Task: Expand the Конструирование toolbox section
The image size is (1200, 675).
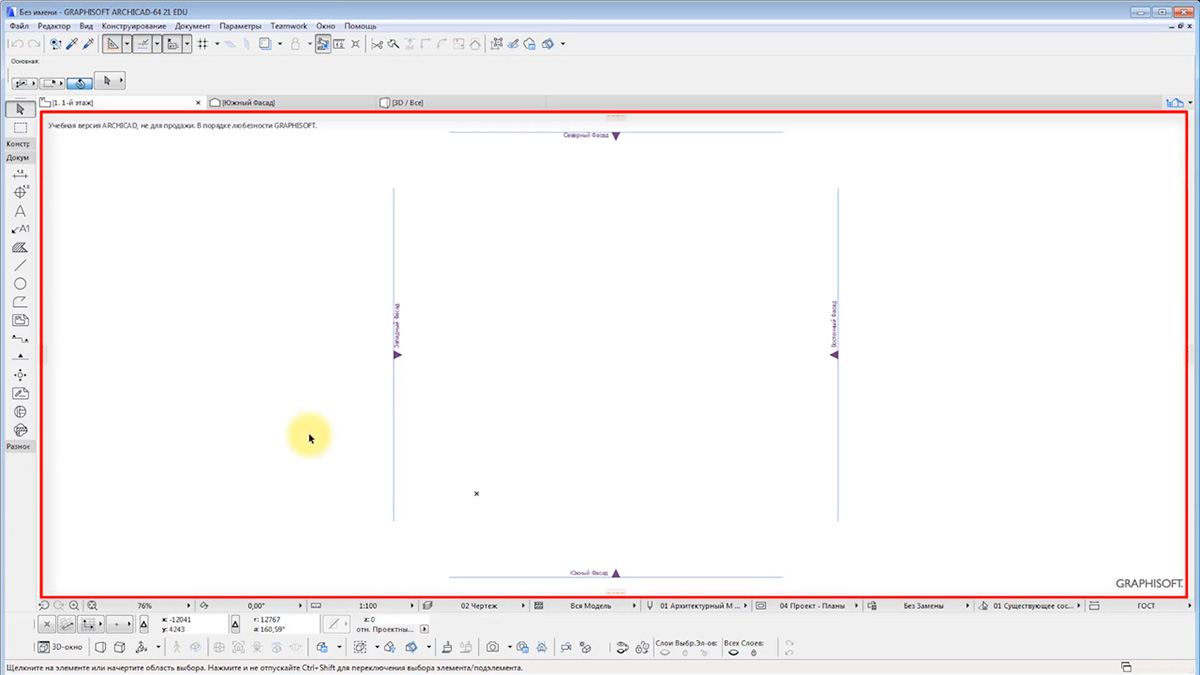Action: point(18,144)
